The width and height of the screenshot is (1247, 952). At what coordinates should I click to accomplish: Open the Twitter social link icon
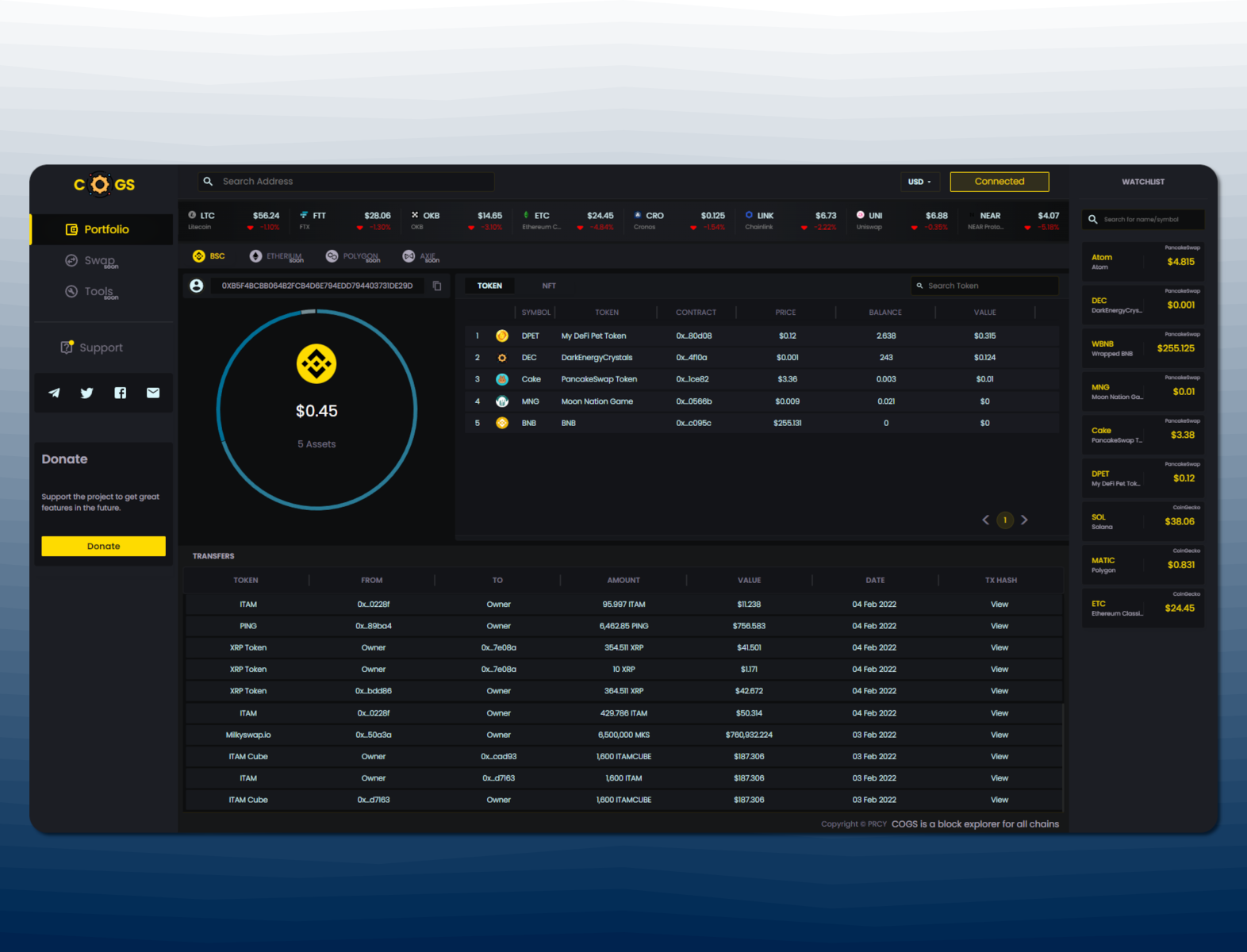[x=87, y=393]
